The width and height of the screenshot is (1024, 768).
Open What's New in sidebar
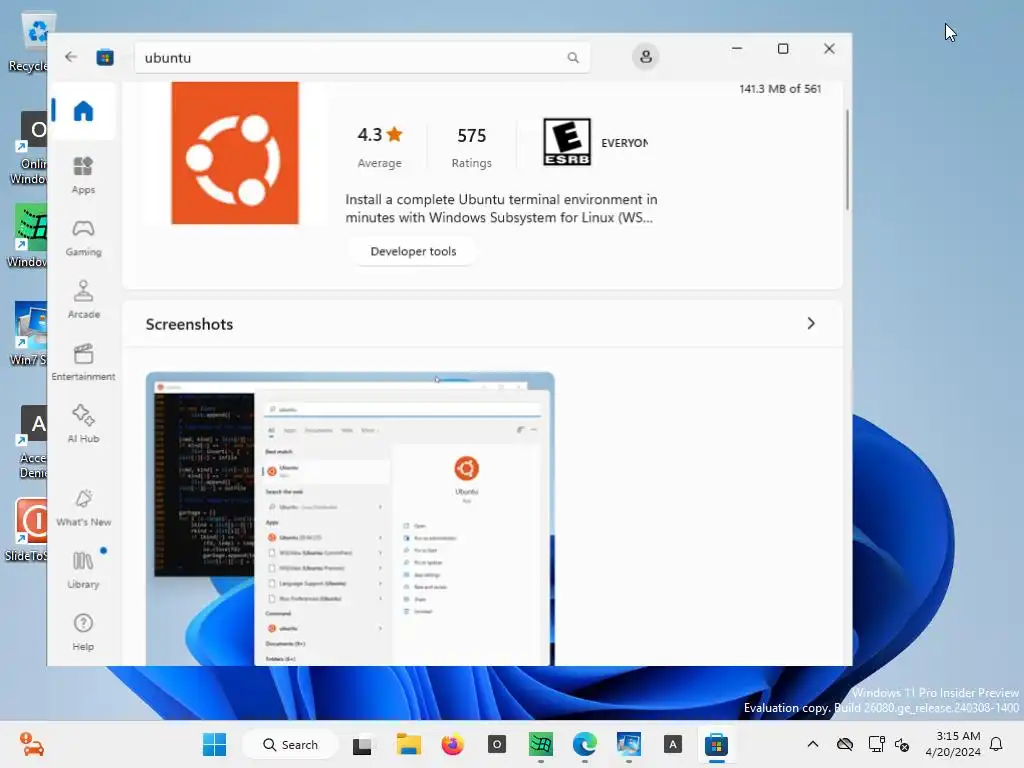pyautogui.click(x=83, y=508)
